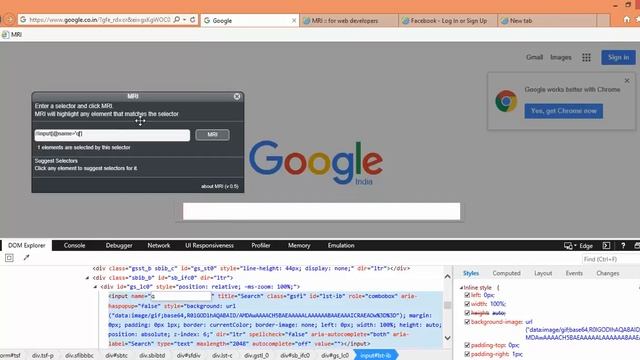640x360 pixels.
Task: Click the refresh icon in address bar
Action: click(x=193, y=20)
